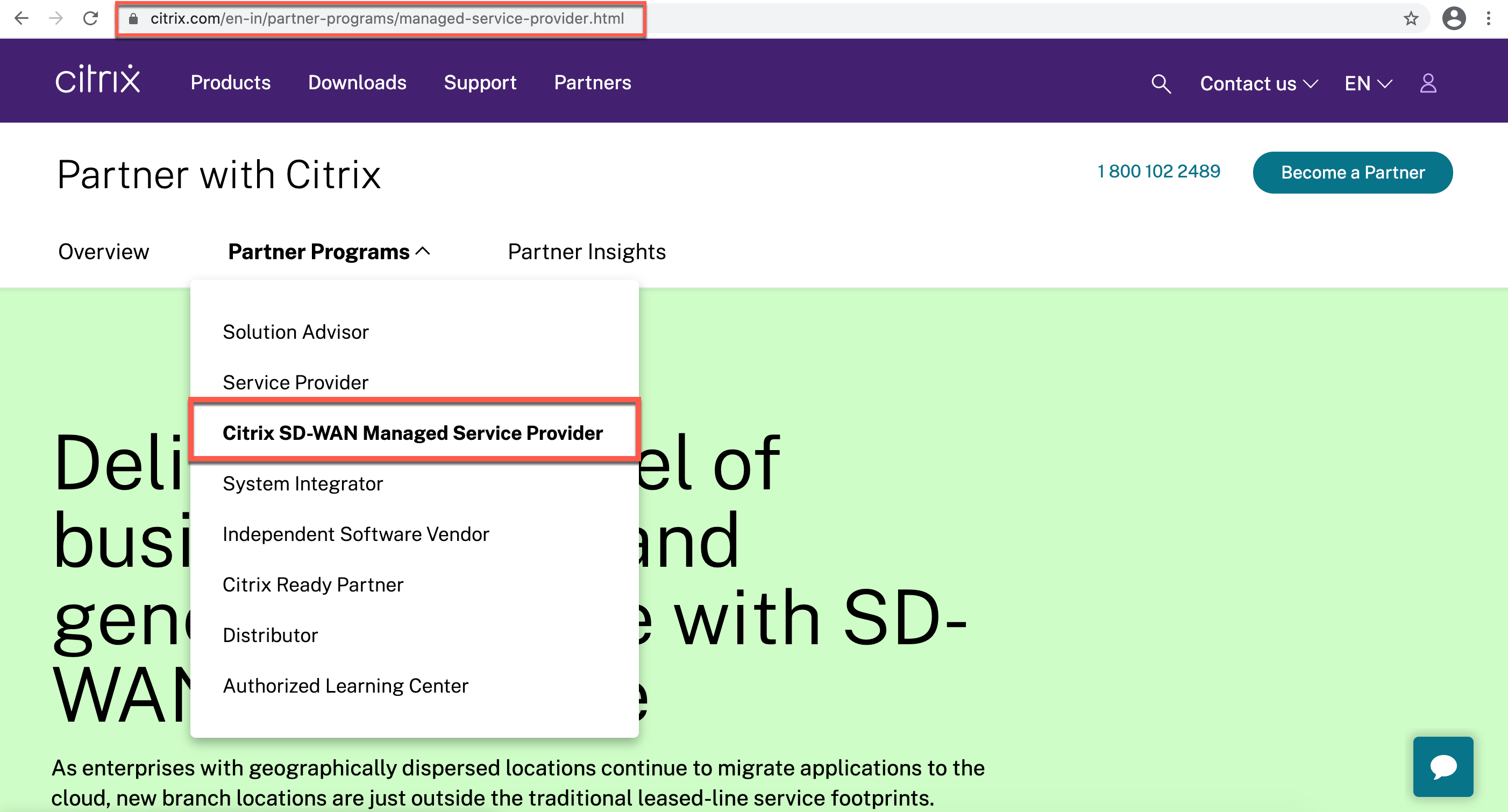Open the chat bubble widget
The width and height of the screenshot is (1508, 812).
click(x=1442, y=766)
